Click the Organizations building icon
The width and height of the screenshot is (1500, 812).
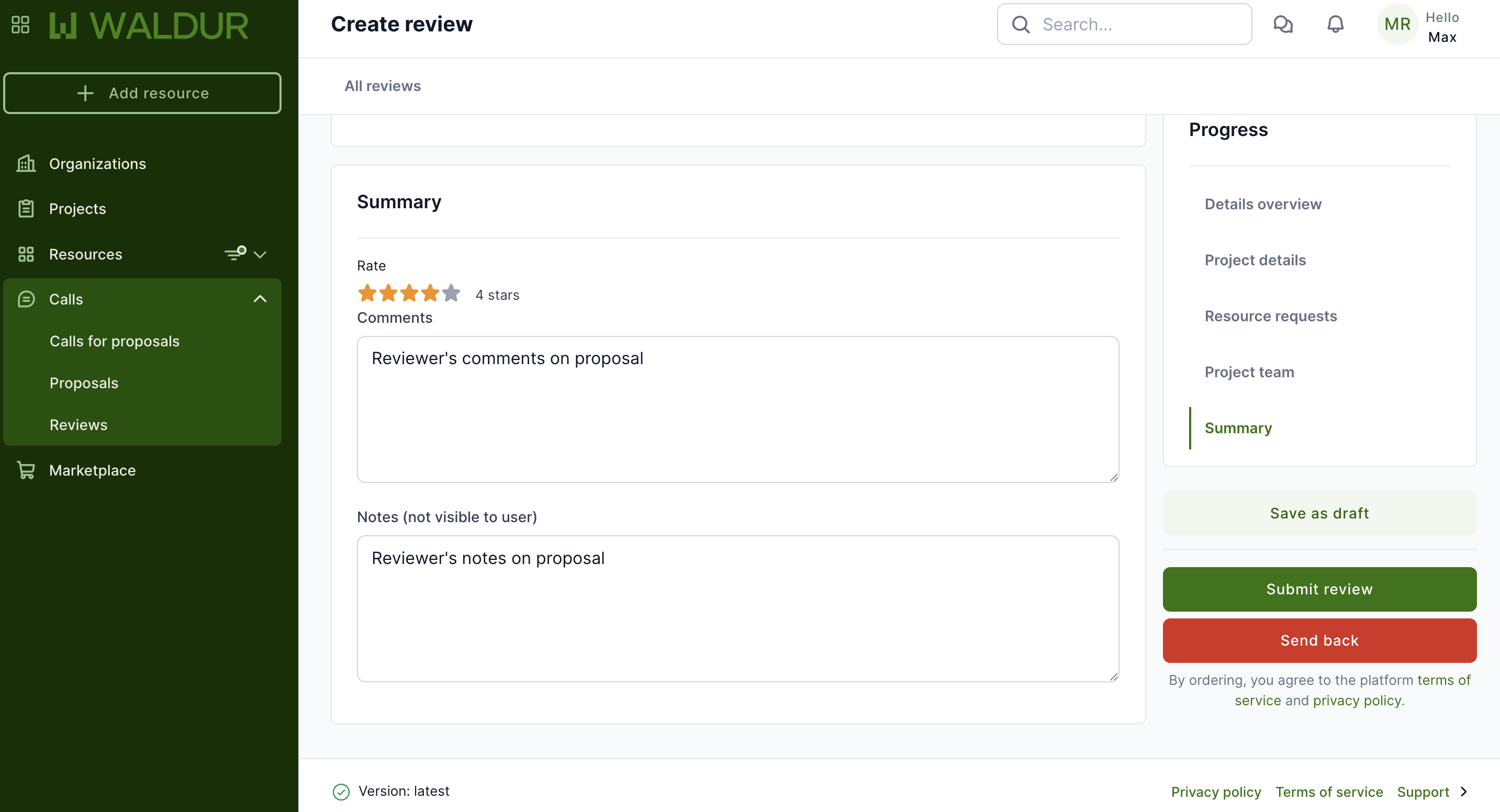(26, 164)
